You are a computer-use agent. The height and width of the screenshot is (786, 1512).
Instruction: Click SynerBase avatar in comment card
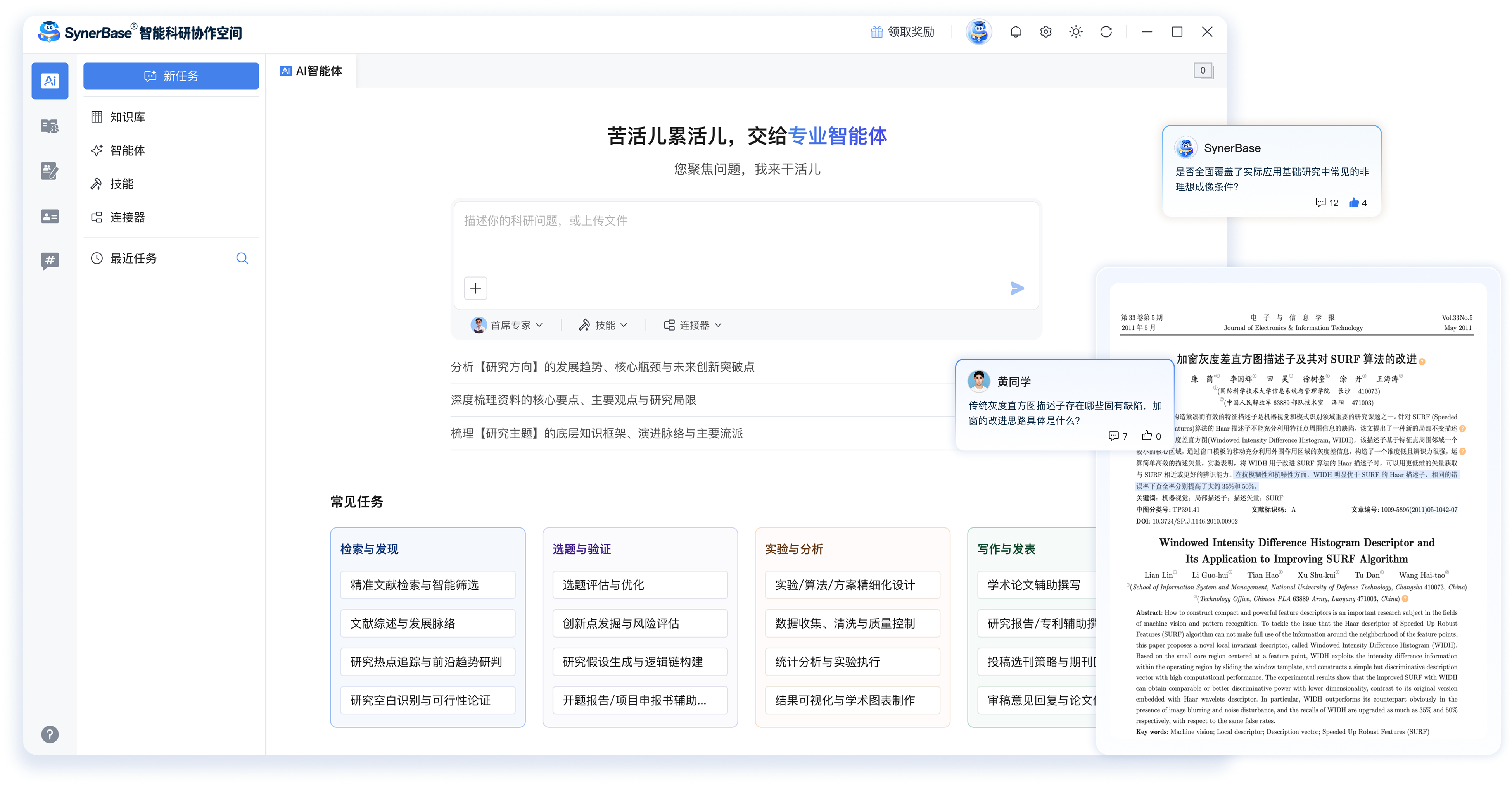pyautogui.click(x=1185, y=148)
